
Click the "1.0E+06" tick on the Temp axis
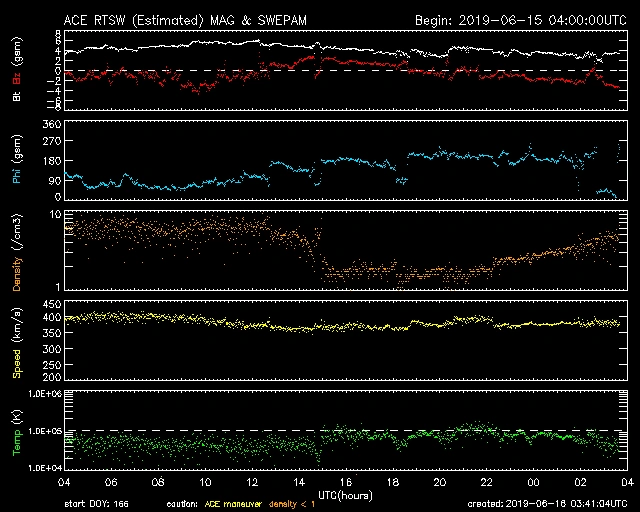coord(45,394)
